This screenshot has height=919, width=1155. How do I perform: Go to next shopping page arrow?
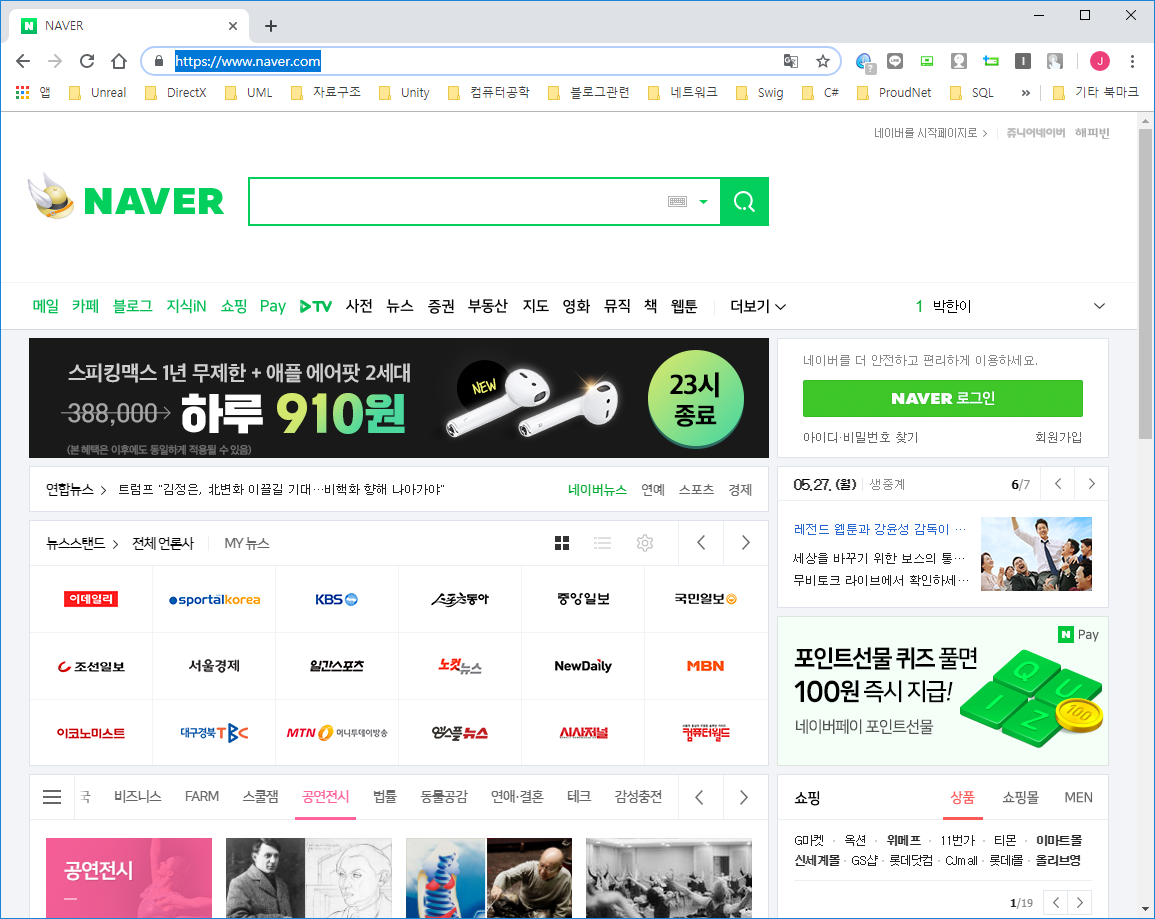(x=1080, y=902)
